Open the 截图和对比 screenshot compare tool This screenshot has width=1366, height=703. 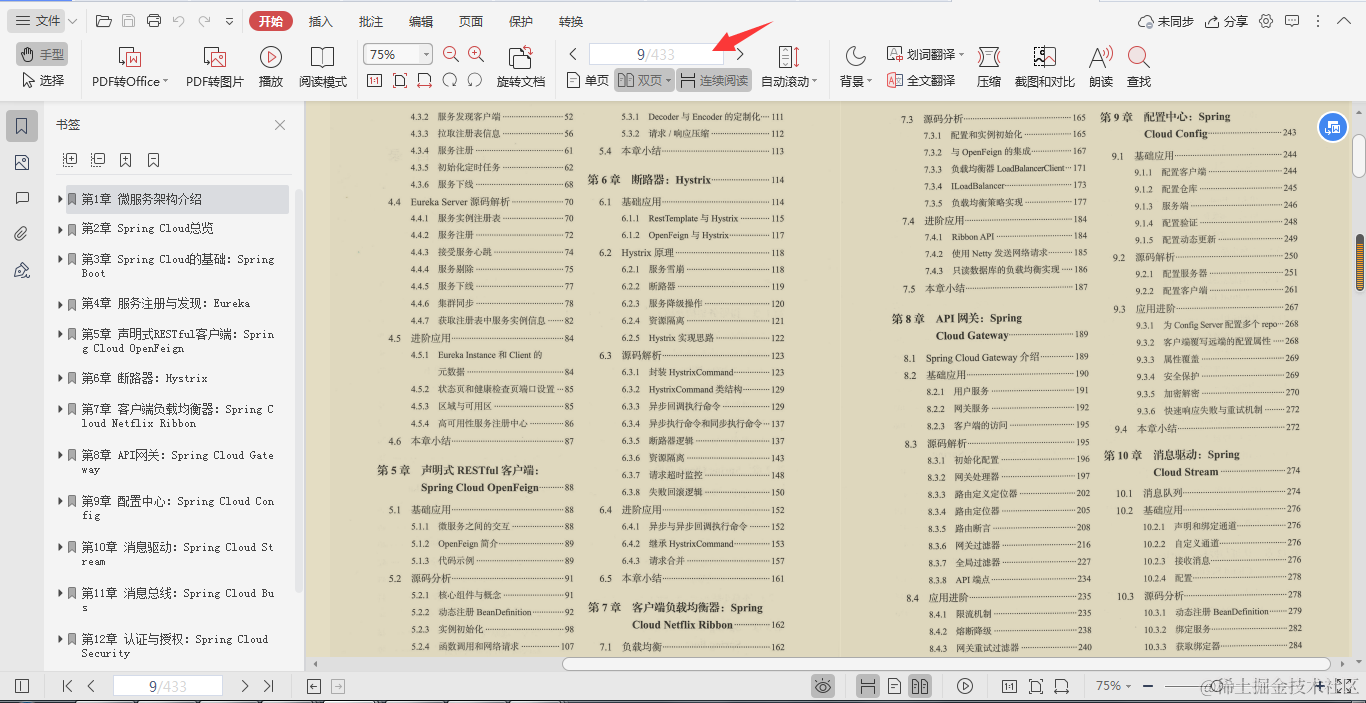(x=1044, y=66)
